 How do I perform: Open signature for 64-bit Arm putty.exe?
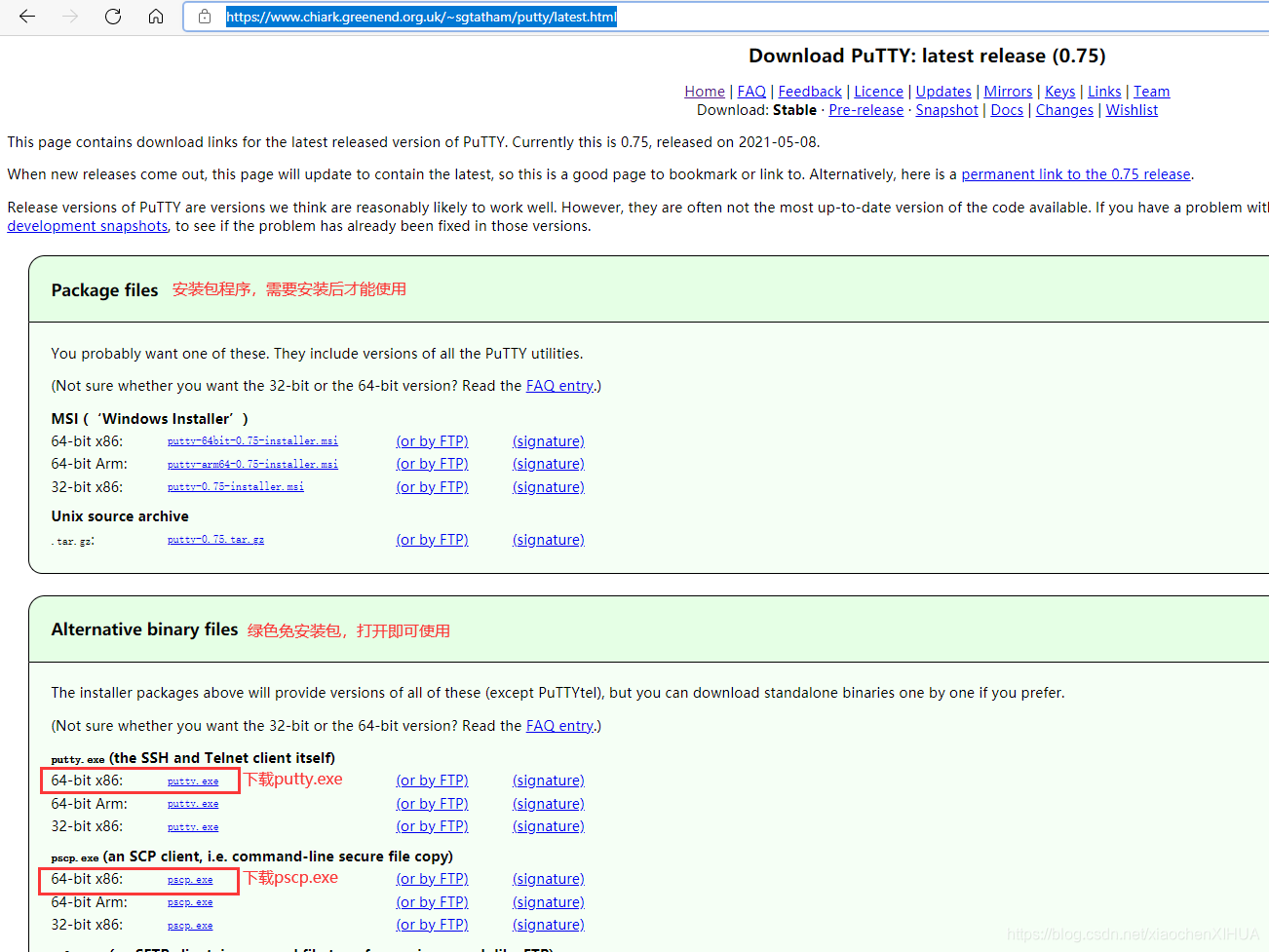coord(549,804)
